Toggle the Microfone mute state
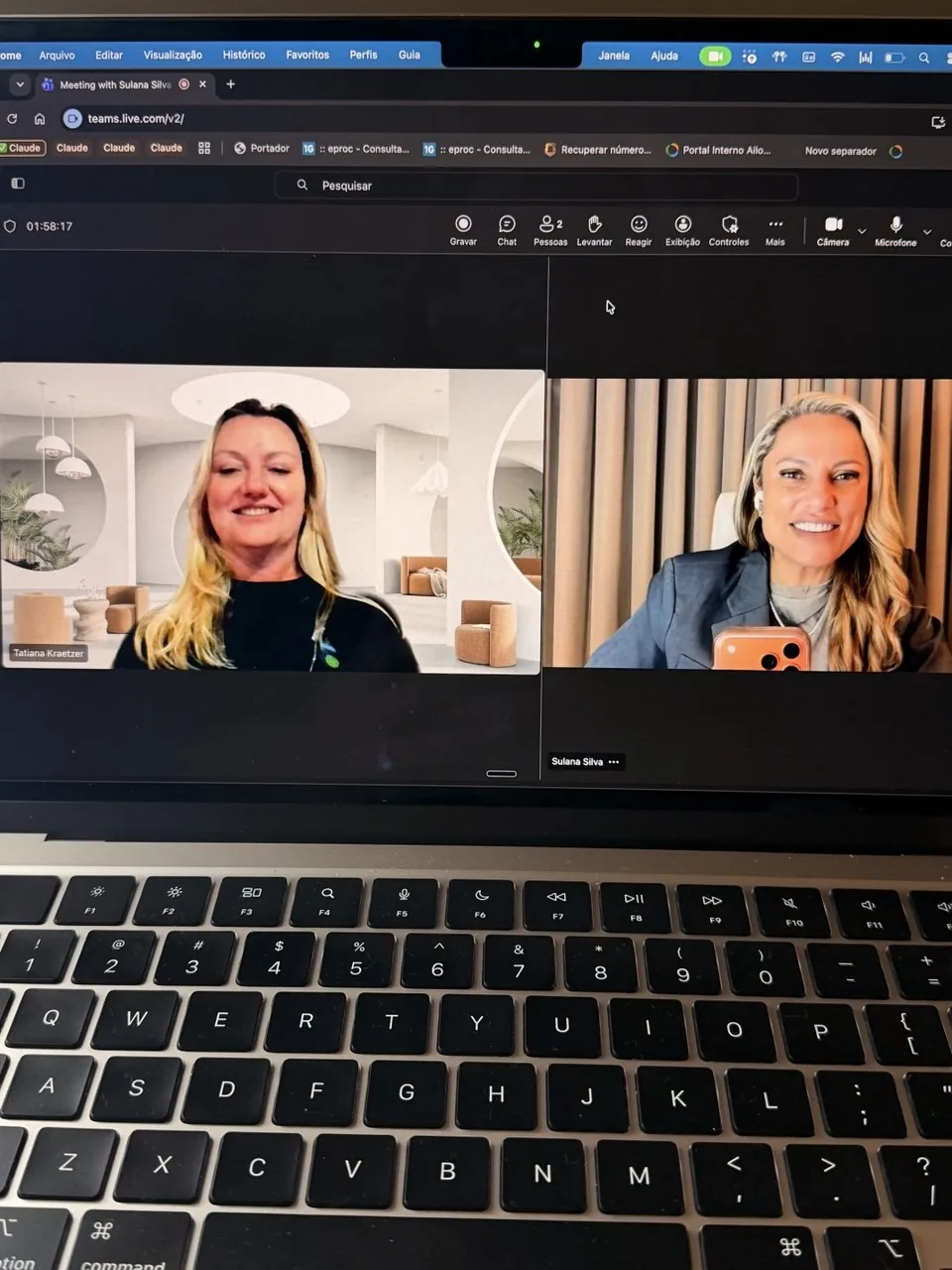This screenshot has height=1270, width=952. (895, 230)
